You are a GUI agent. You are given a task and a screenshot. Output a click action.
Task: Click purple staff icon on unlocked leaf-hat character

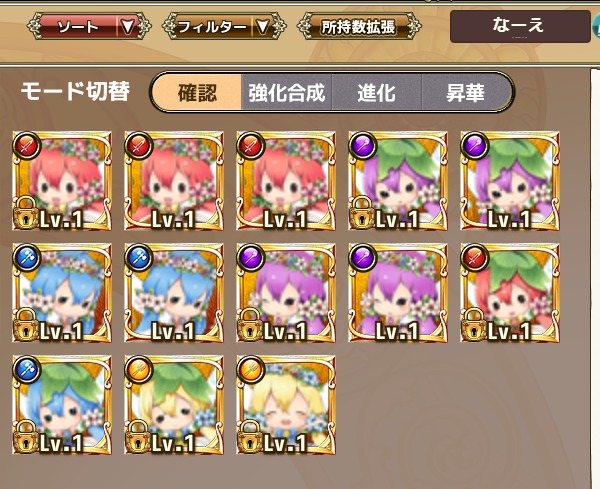point(474,145)
